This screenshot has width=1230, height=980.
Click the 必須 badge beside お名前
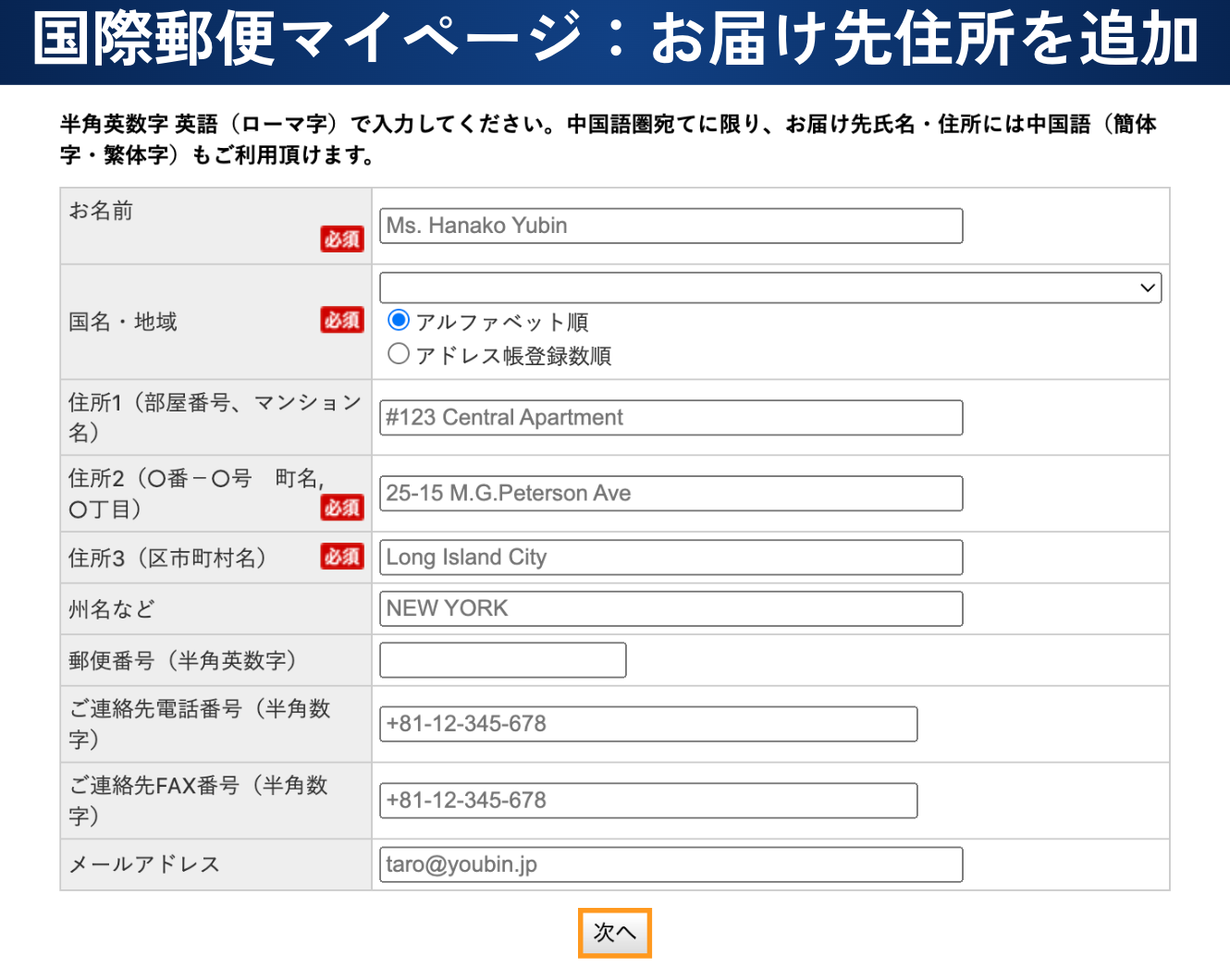point(341,239)
